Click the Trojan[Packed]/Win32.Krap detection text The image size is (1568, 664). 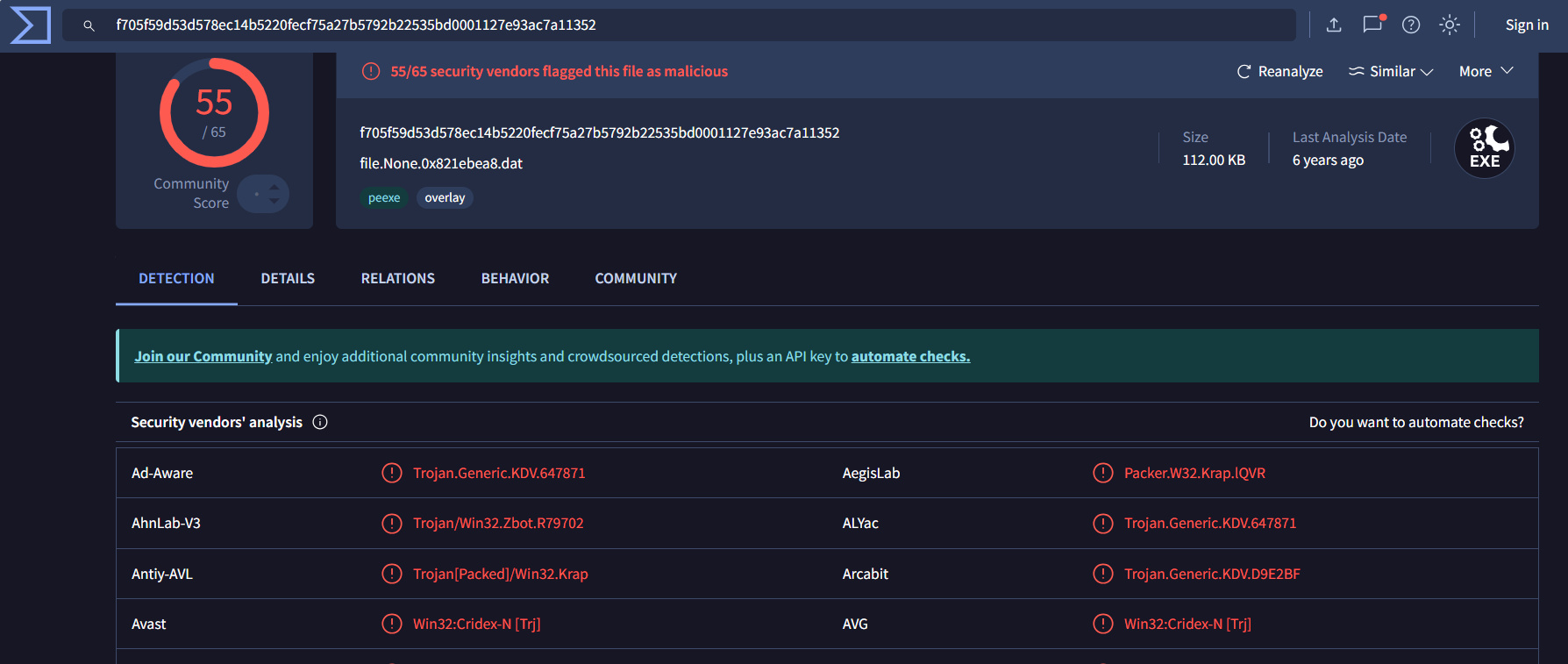(501, 574)
